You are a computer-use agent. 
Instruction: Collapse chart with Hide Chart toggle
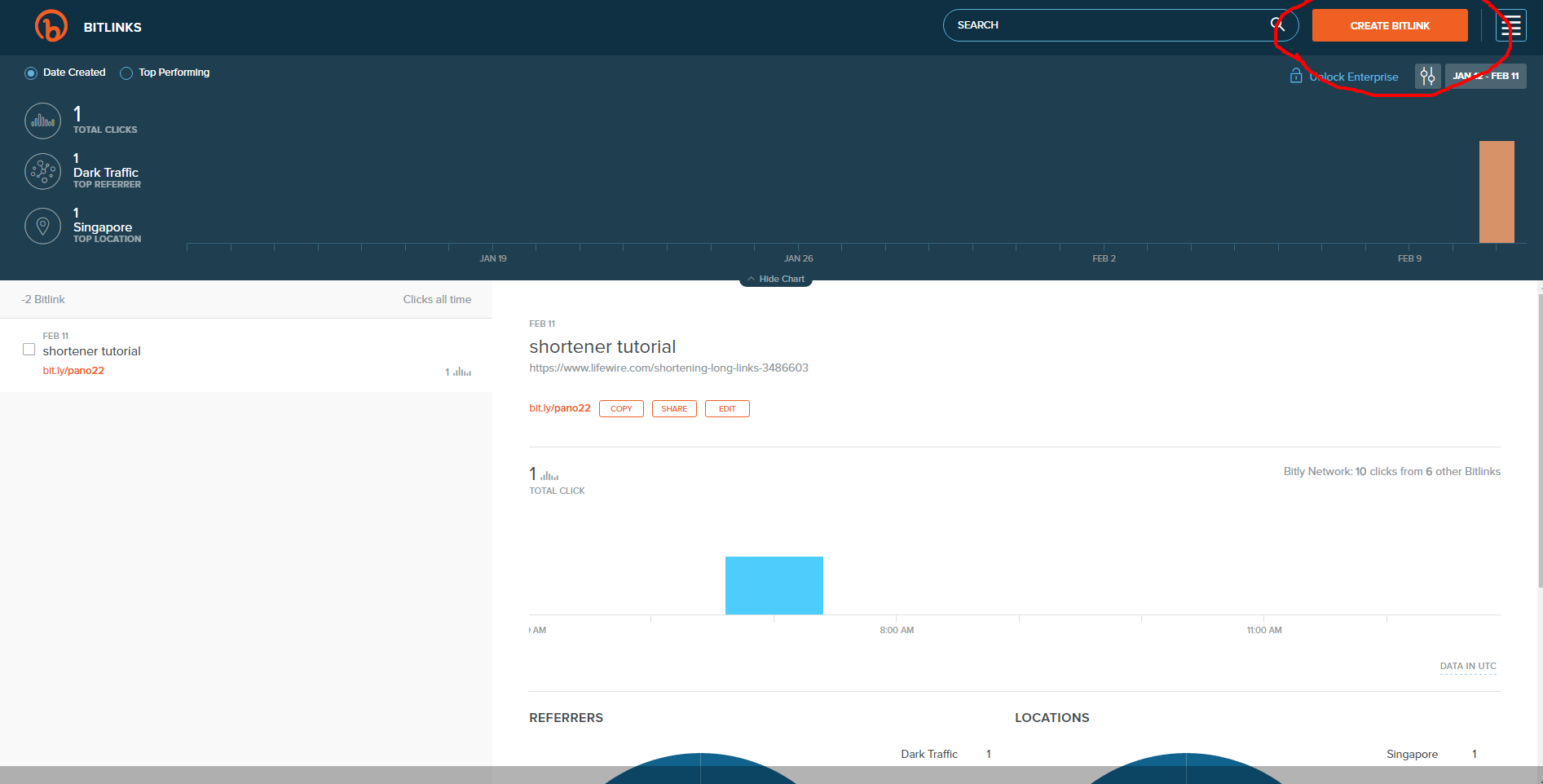tap(776, 279)
